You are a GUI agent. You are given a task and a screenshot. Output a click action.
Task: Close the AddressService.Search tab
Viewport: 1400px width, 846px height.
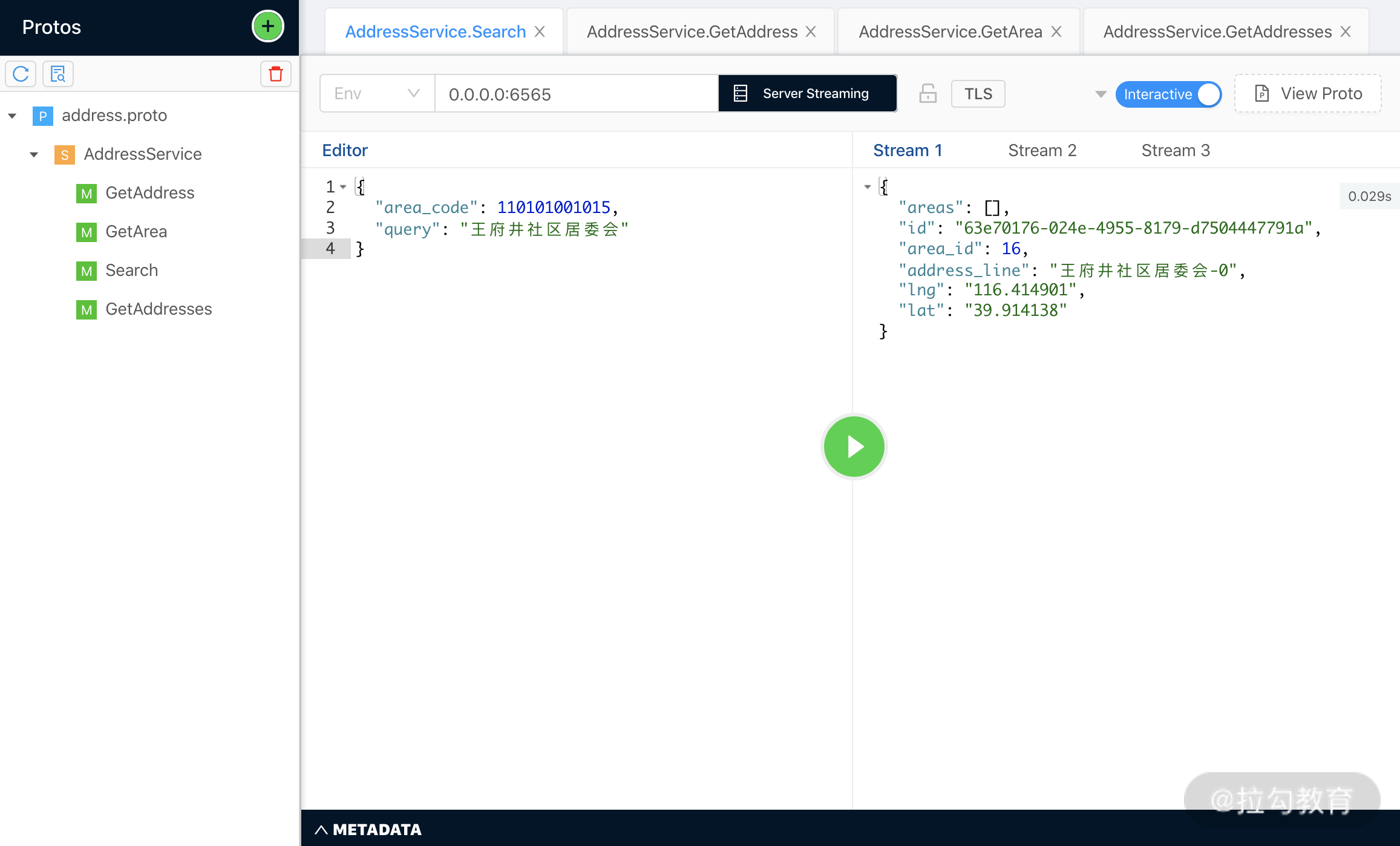pyautogui.click(x=540, y=31)
